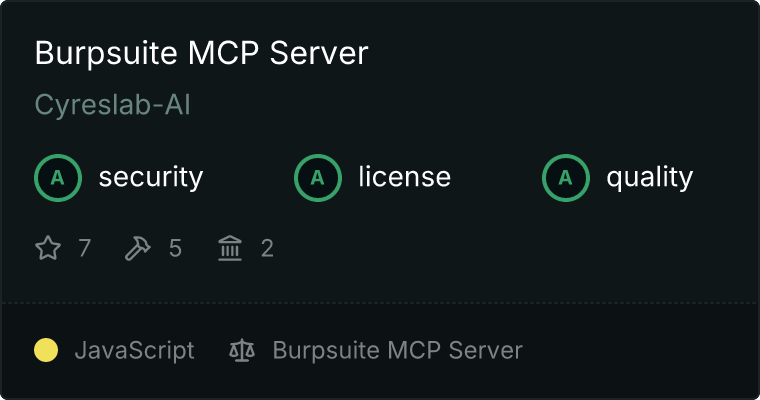Screen dimensions: 760x400
Task: Click the star count 7
Action: (84, 248)
